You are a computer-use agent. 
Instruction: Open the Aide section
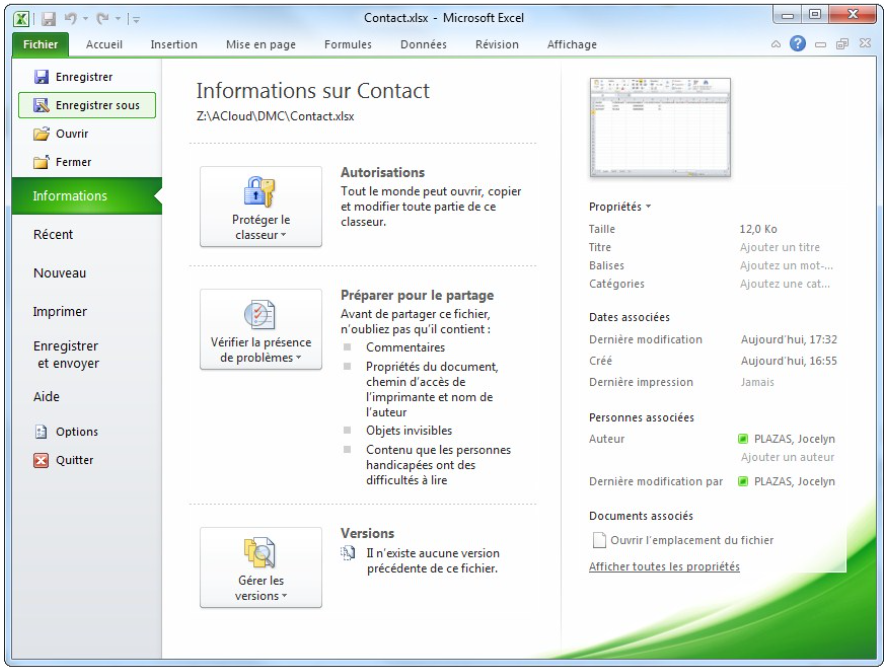point(47,397)
